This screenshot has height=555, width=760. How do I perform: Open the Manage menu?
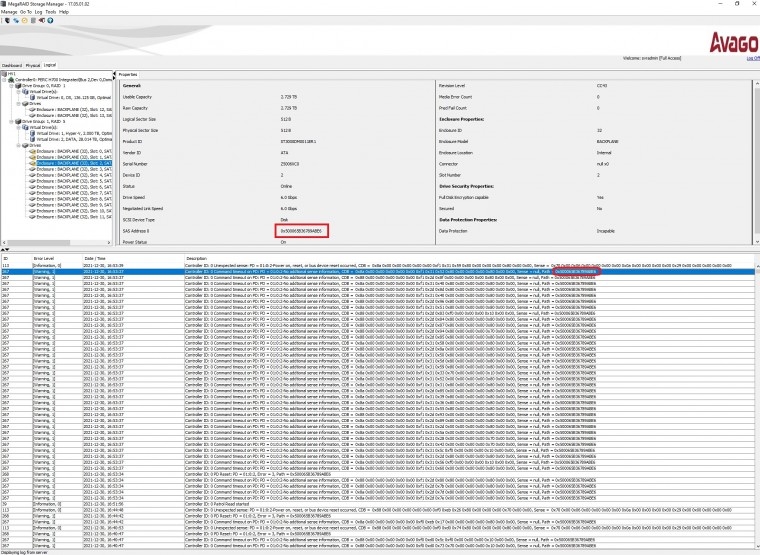9,12
